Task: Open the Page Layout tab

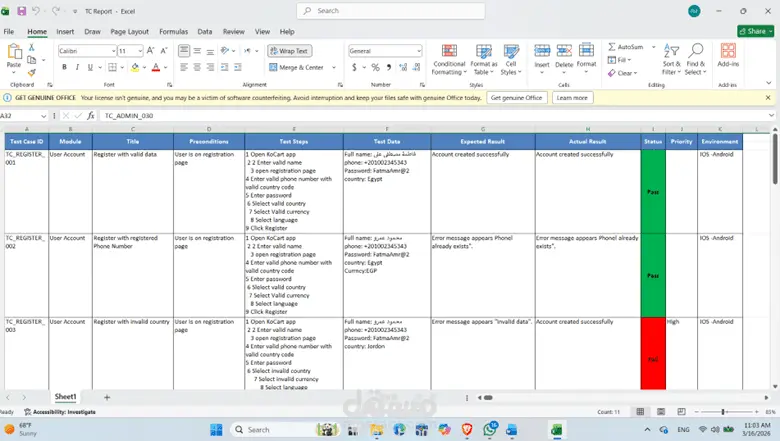Action: point(129,31)
